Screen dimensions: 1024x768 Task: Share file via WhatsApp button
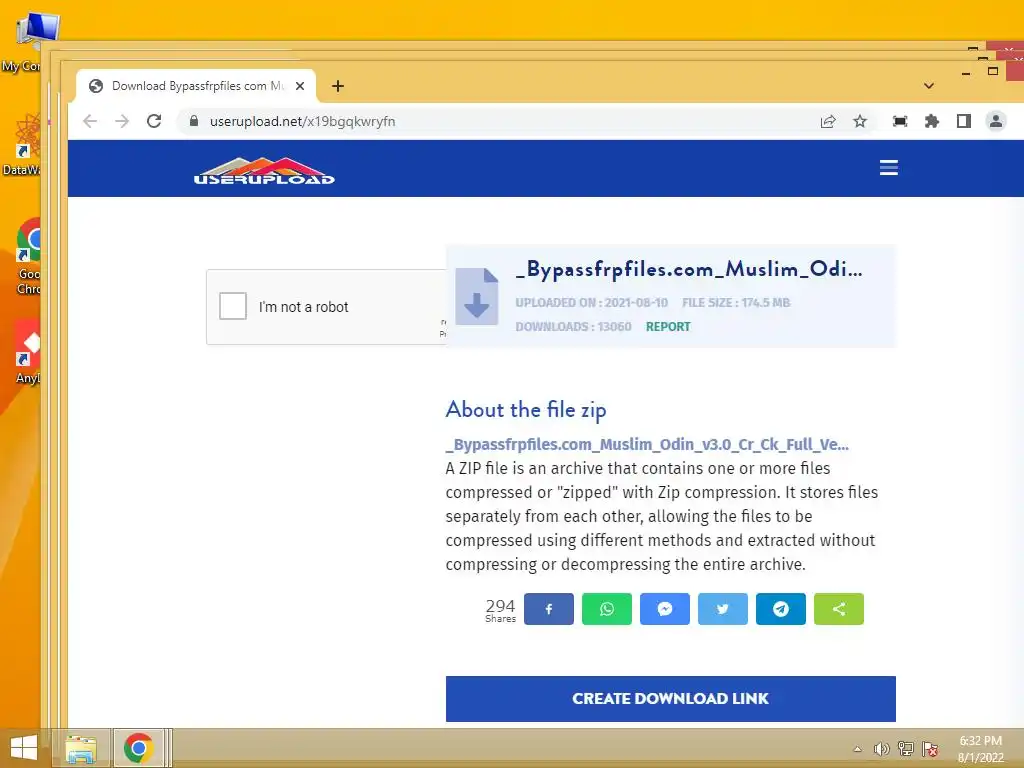[607, 609]
